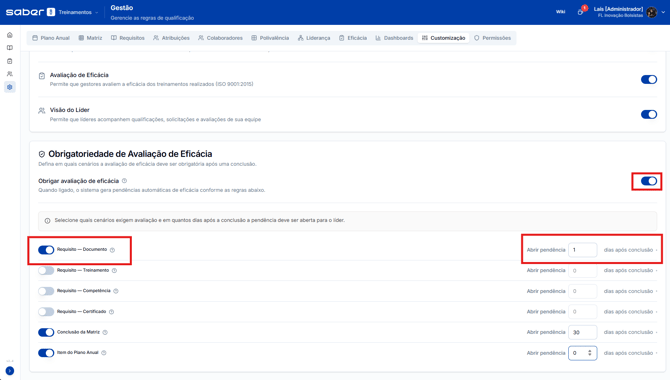Click the Saber logo
This screenshot has height=380, width=670.
[30, 12]
